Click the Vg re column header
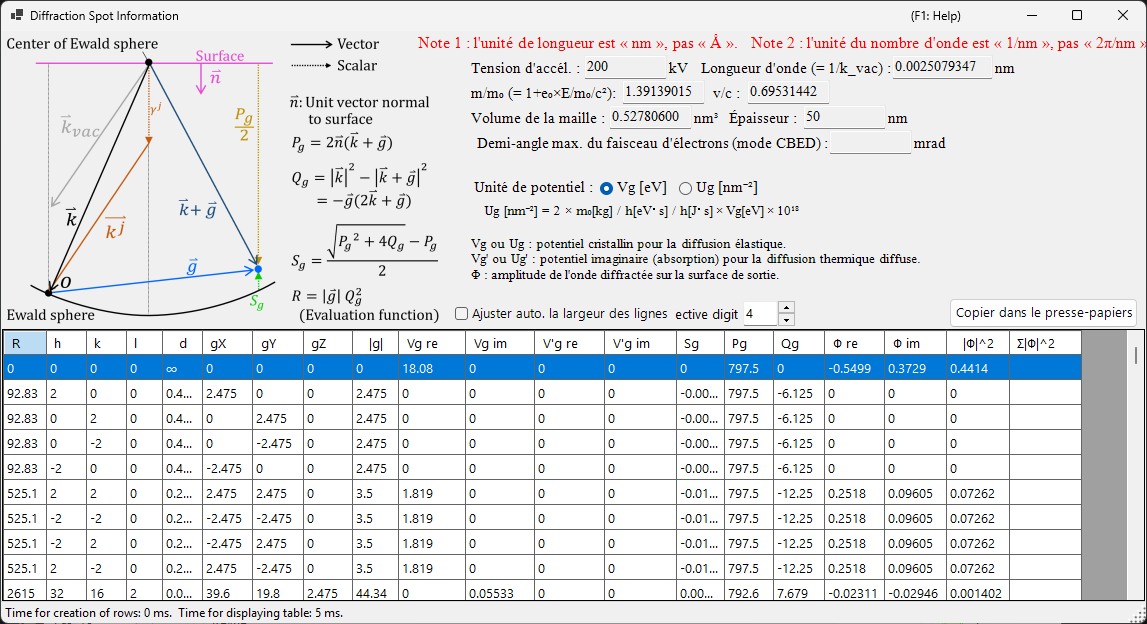 pos(432,343)
